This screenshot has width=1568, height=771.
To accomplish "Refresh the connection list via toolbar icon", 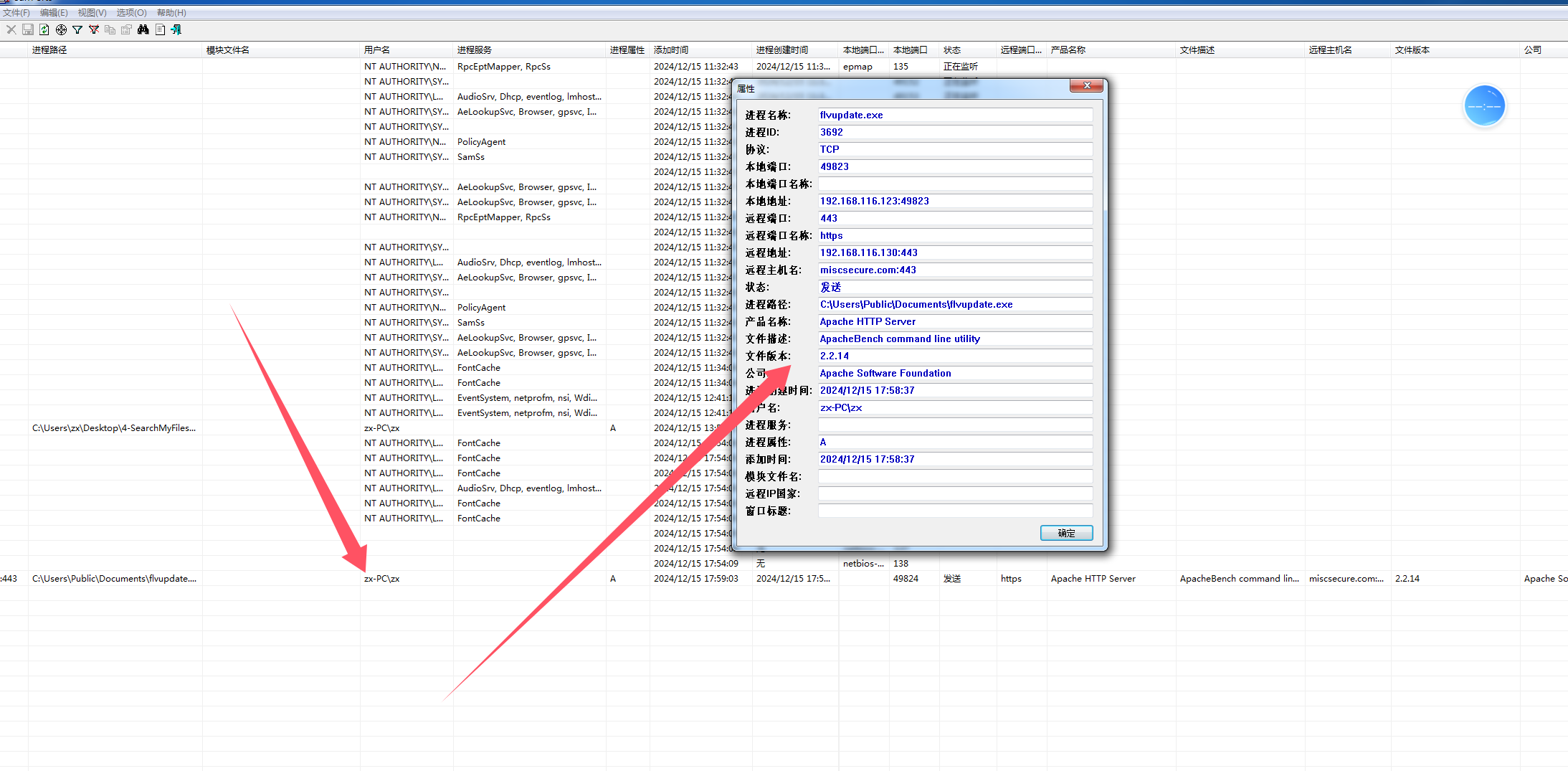I will 44,29.
